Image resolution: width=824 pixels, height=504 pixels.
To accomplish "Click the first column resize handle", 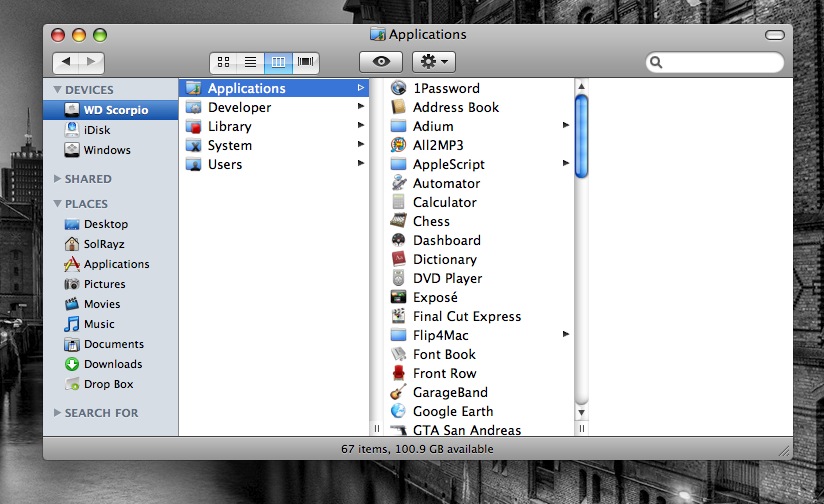I will point(377,429).
